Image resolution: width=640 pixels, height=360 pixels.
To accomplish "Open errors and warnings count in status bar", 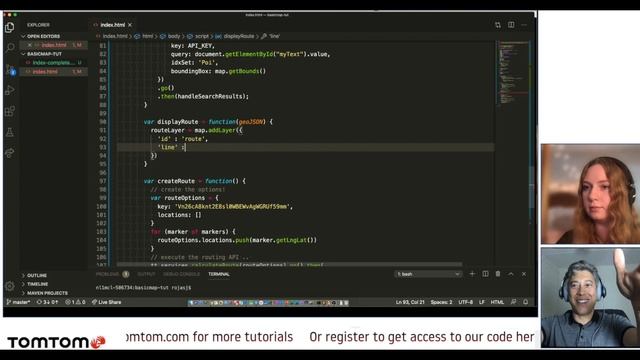I will [x=76, y=302].
